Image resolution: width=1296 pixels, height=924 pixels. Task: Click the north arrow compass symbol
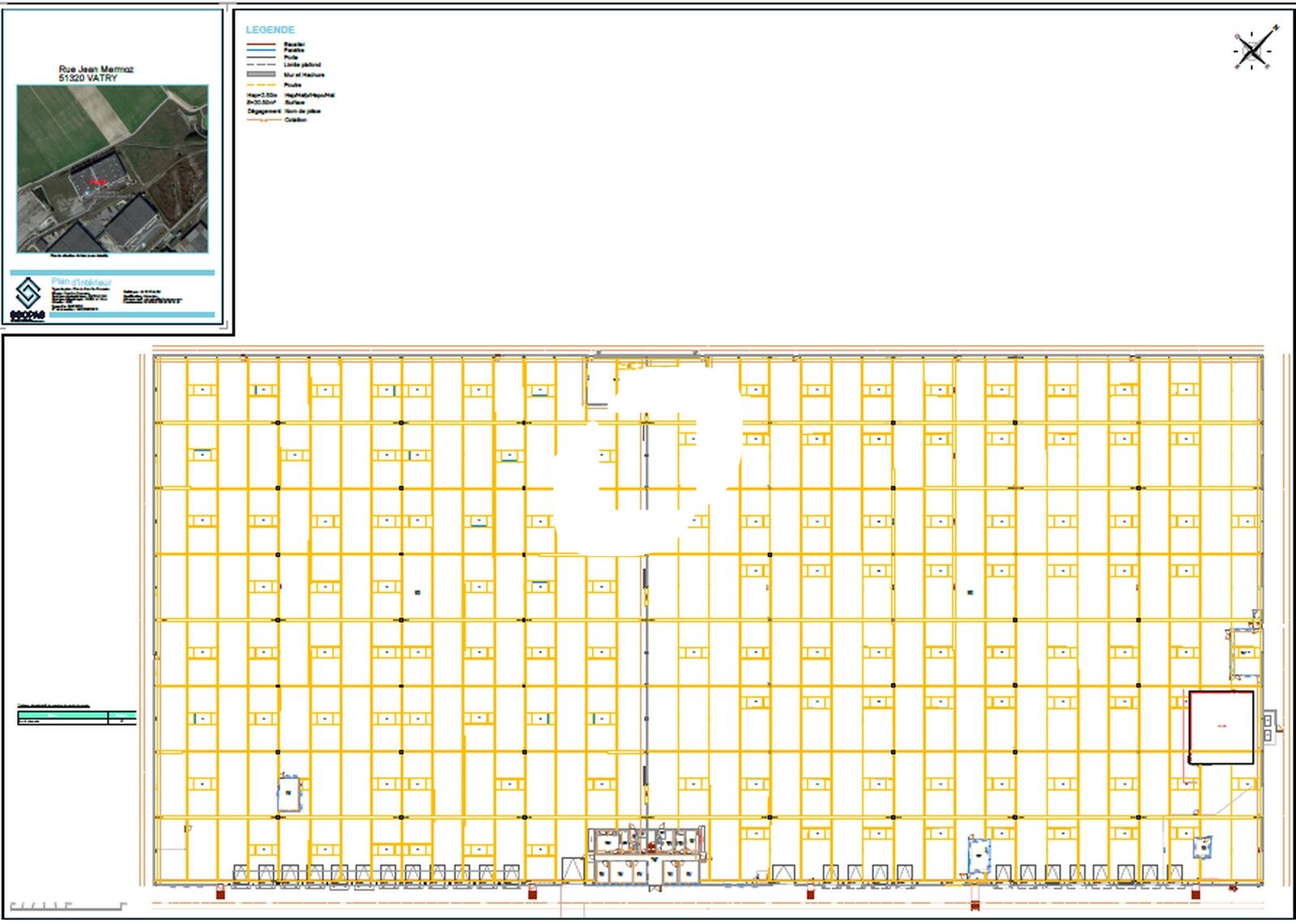point(1252,50)
